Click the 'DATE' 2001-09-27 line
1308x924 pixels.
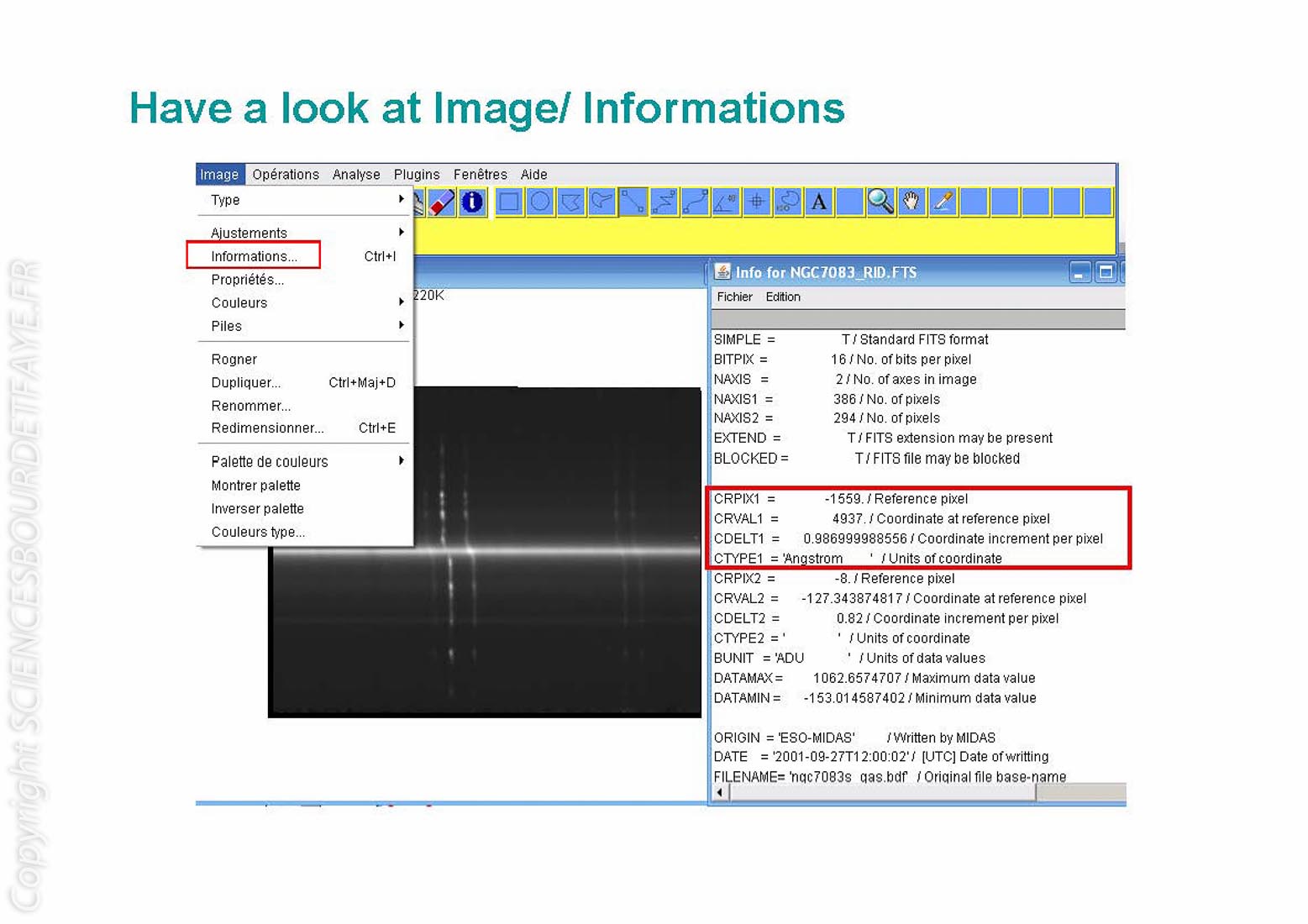pyautogui.click(x=881, y=757)
